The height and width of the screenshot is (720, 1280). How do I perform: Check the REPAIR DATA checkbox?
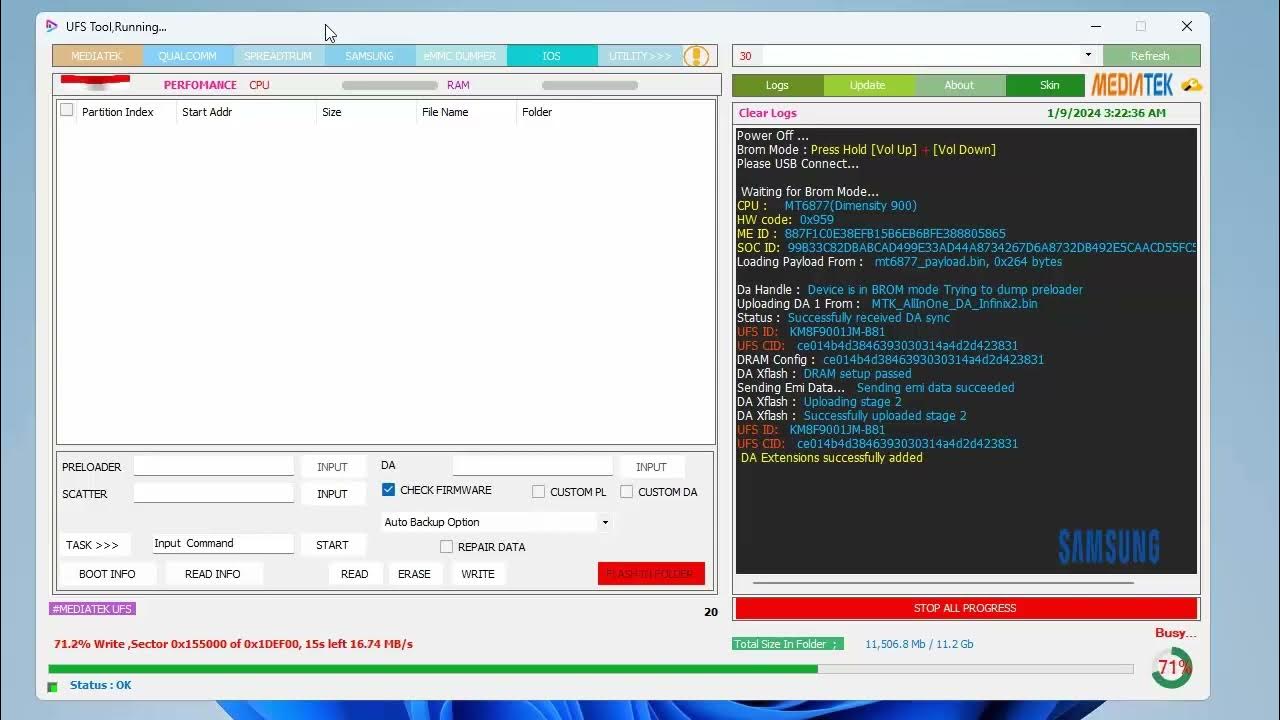pyautogui.click(x=447, y=547)
